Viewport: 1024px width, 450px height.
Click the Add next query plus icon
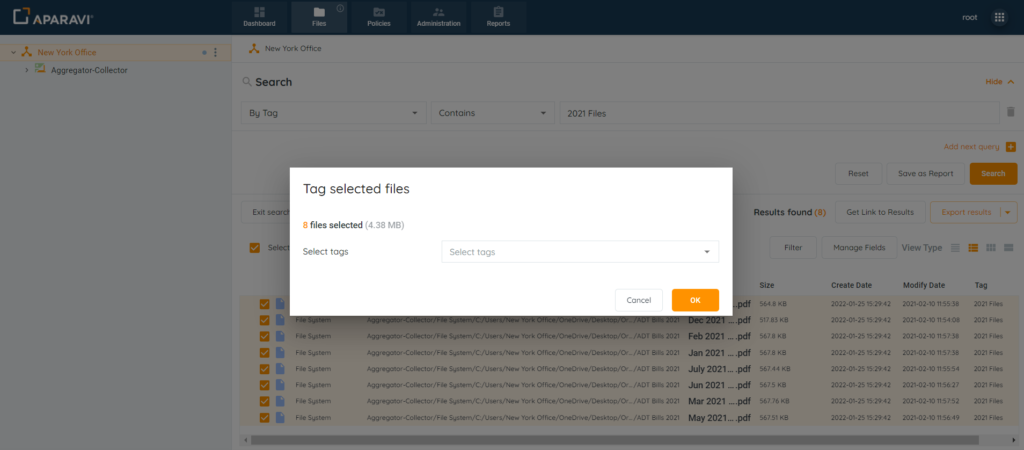[1011, 147]
